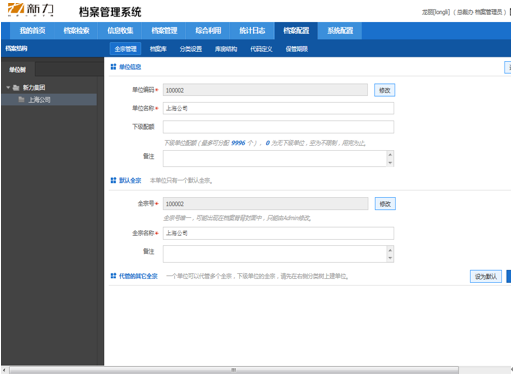Click the second 备注 textarea down arrow
The image size is (513, 375).
pyautogui.click(x=390, y=258)
